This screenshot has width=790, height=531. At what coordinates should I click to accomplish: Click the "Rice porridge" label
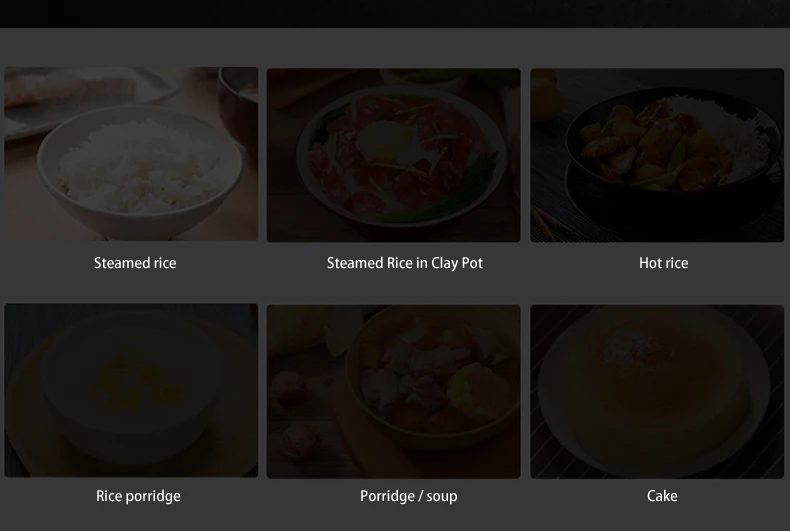(x=138, y=496)
